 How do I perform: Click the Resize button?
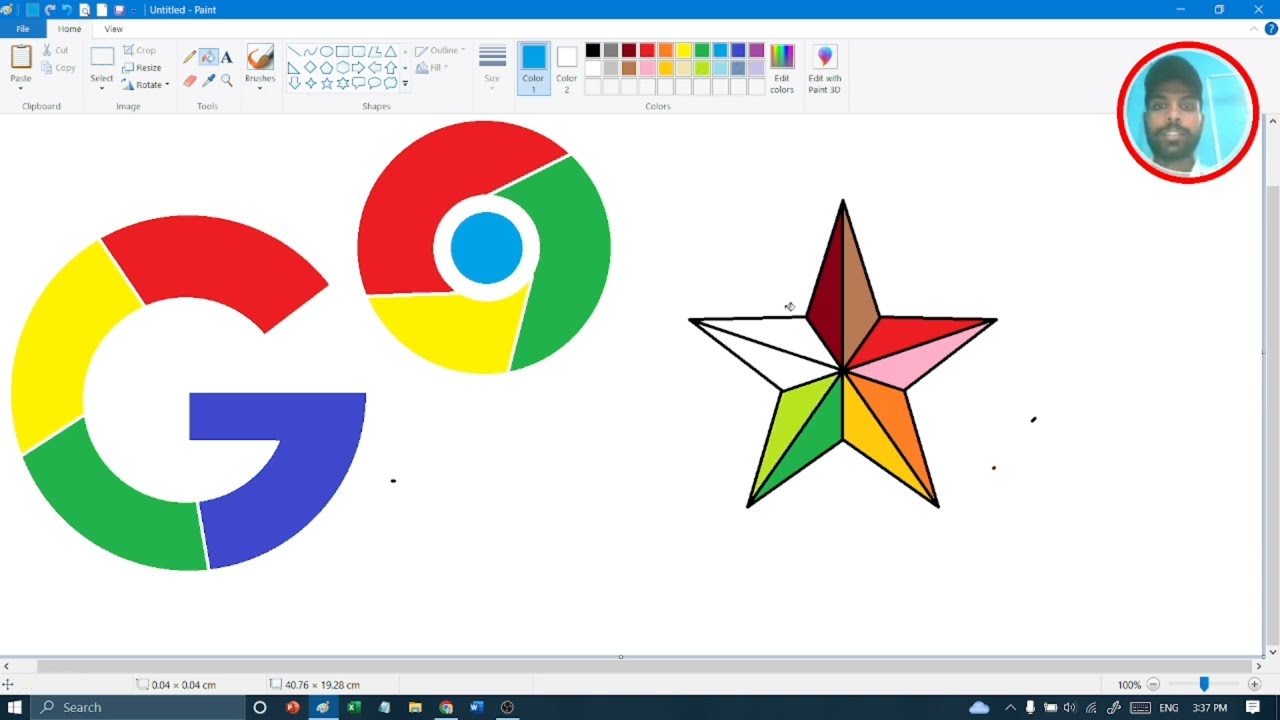click(142, 67)
